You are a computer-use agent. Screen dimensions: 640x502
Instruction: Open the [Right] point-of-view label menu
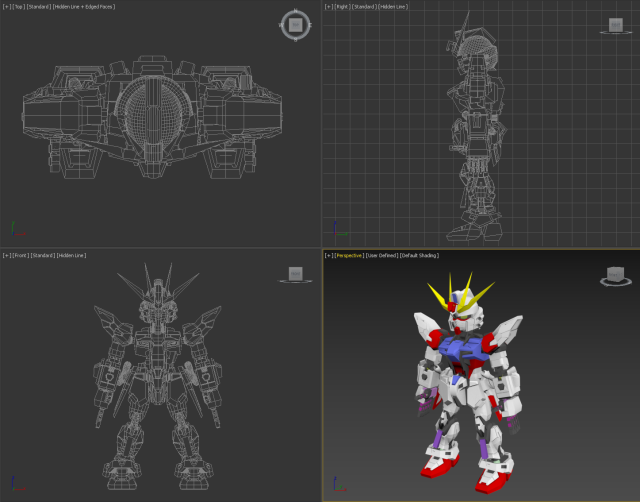(x=341, y=6)
